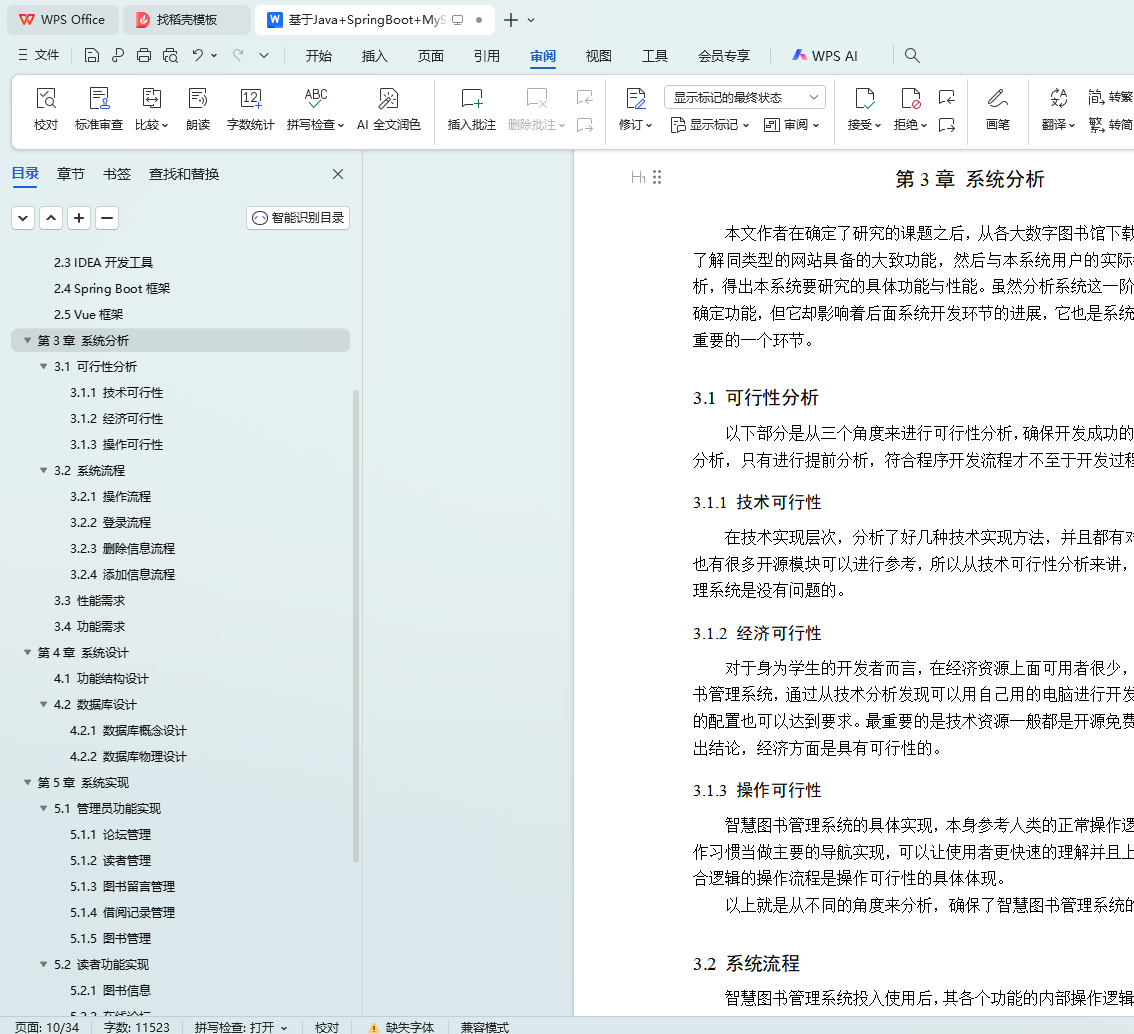The height and width of the screenshot is (1034, 1134).
Task: Go to previous comment icon
Action: tap(584, 97)
